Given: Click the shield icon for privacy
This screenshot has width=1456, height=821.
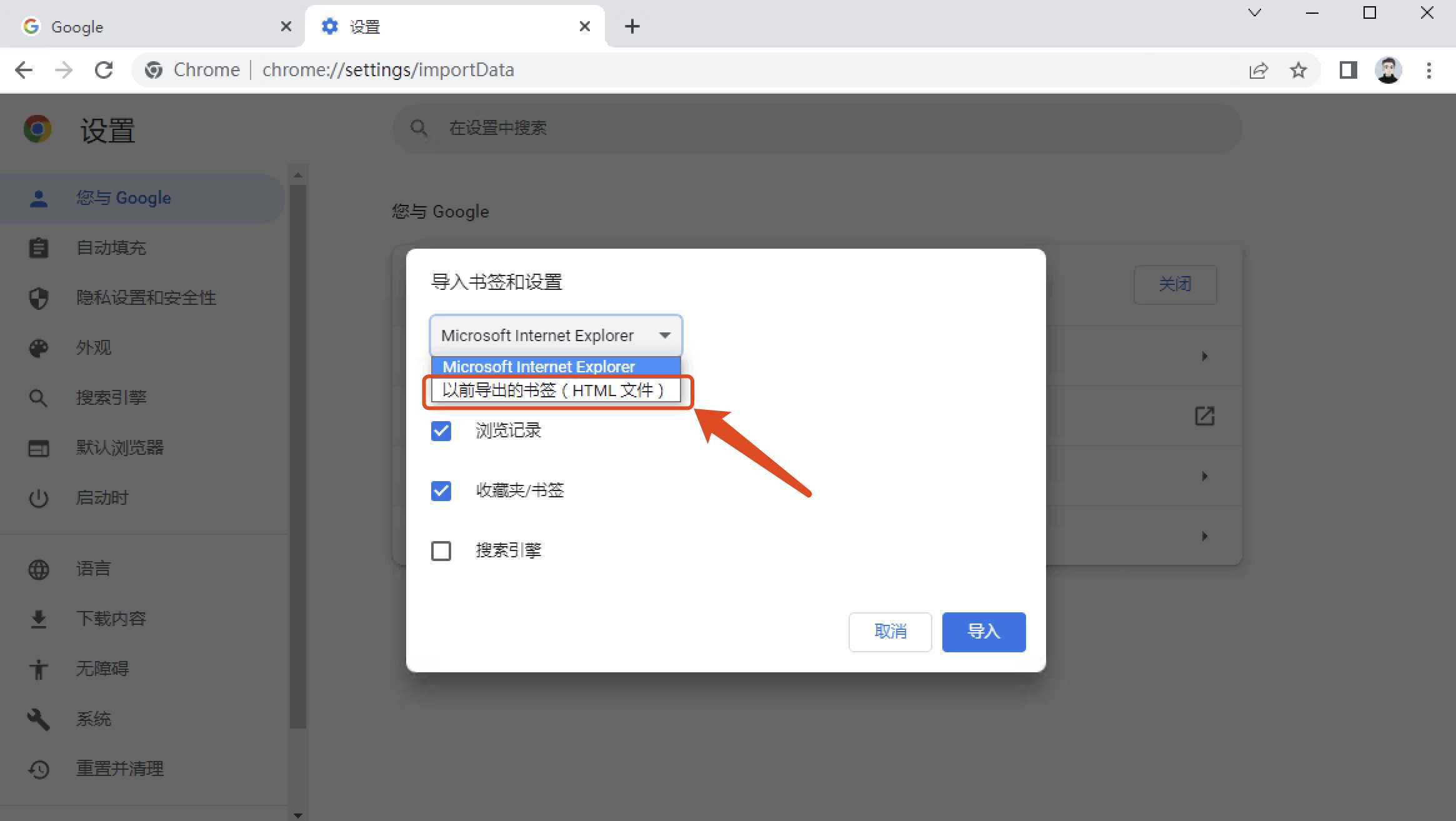Looking at the screenshot, I should click(39, 298).
